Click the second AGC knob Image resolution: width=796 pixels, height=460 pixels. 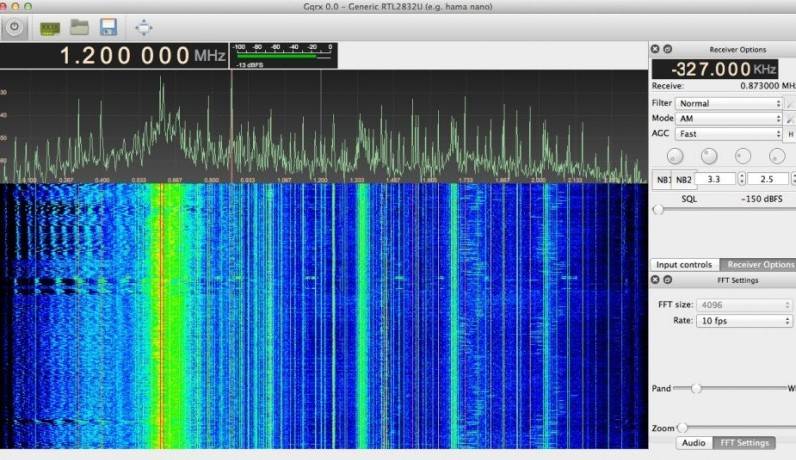click(709, 156)
